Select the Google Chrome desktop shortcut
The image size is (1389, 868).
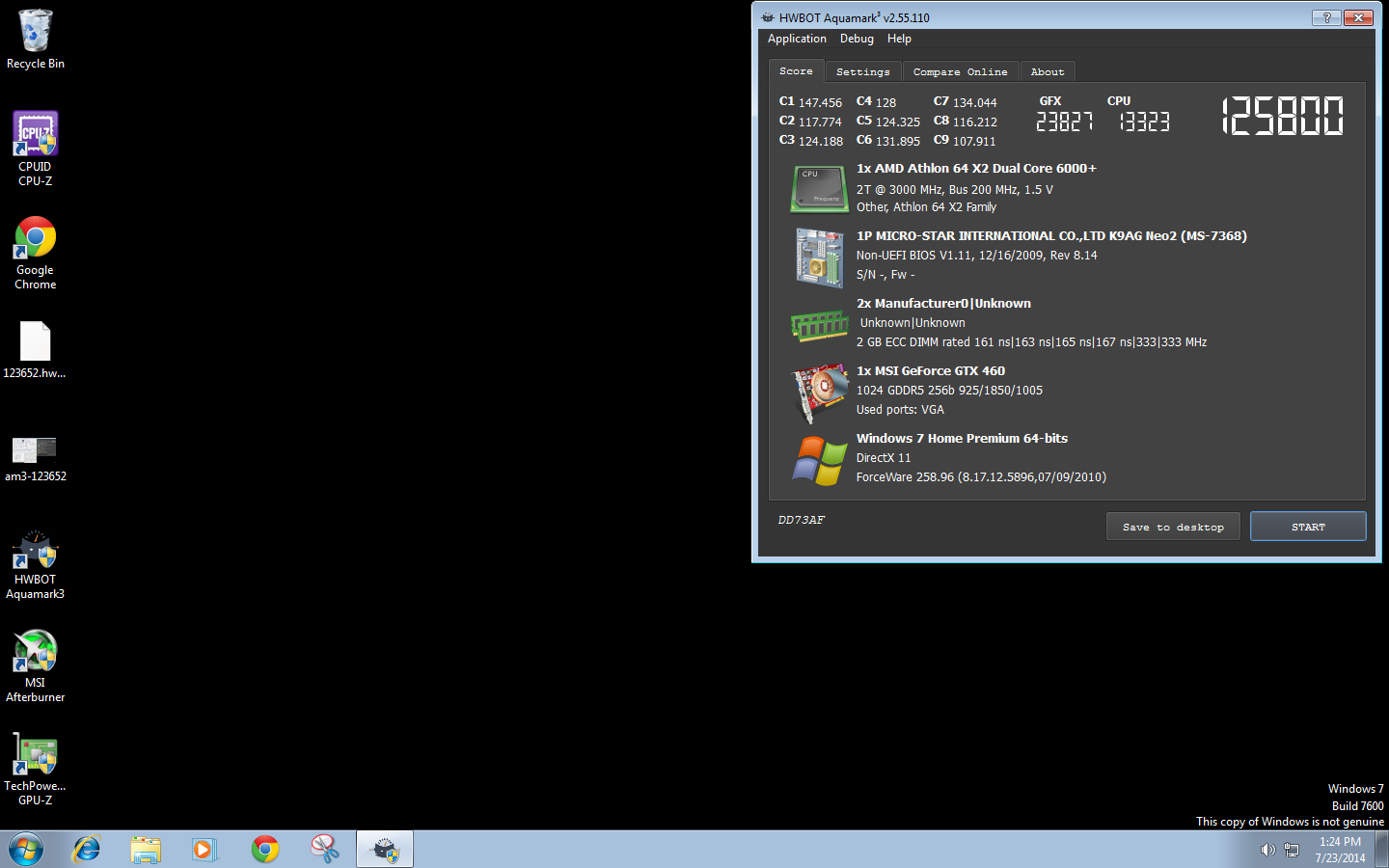pos(36,253)
